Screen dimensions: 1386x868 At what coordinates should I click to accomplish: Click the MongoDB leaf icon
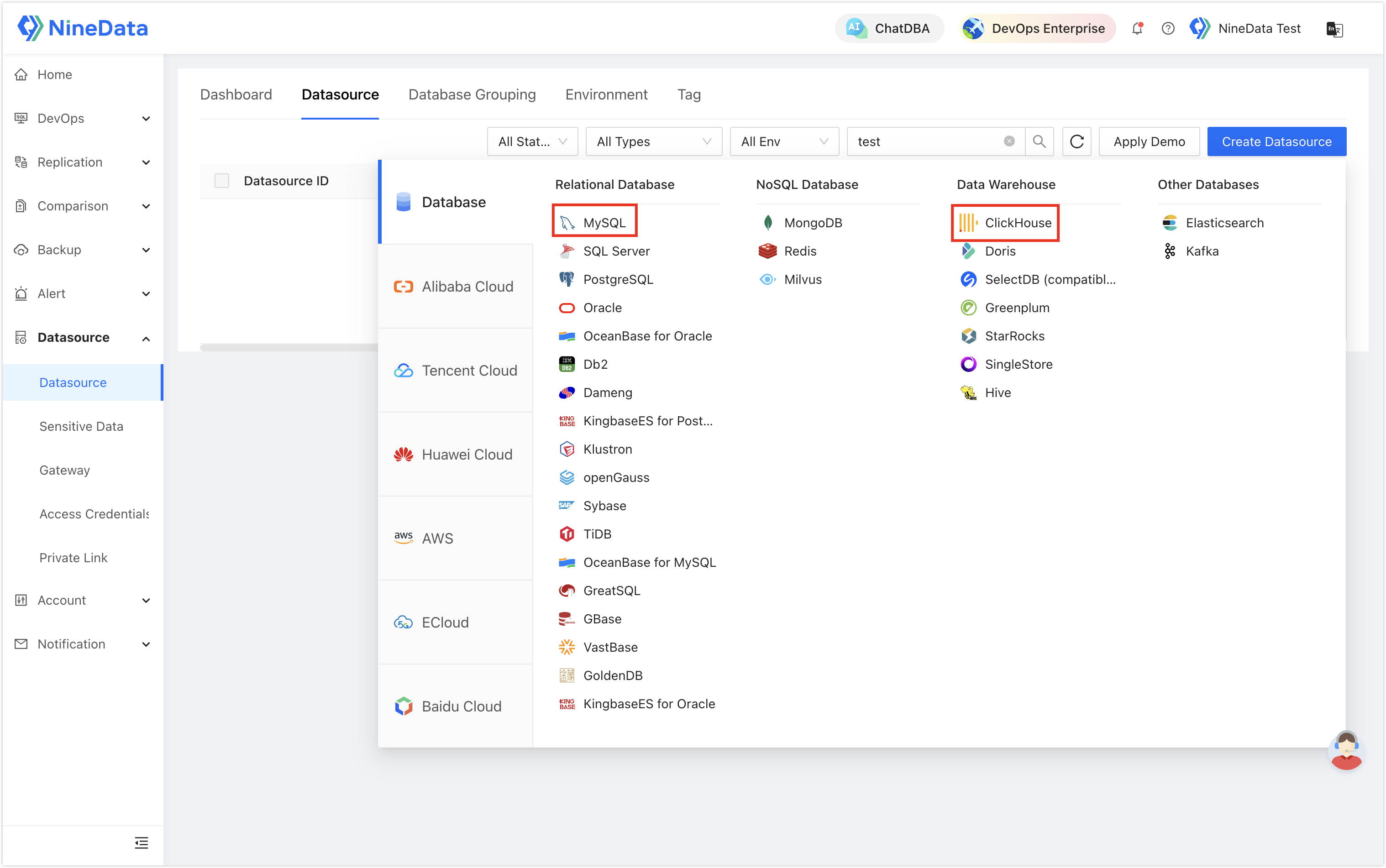click(x=767, y=223)
